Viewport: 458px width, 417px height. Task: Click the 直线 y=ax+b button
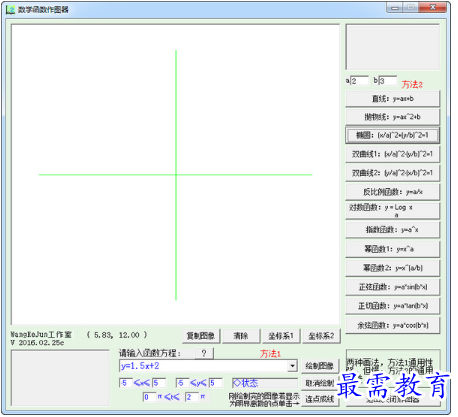[392, 99]
